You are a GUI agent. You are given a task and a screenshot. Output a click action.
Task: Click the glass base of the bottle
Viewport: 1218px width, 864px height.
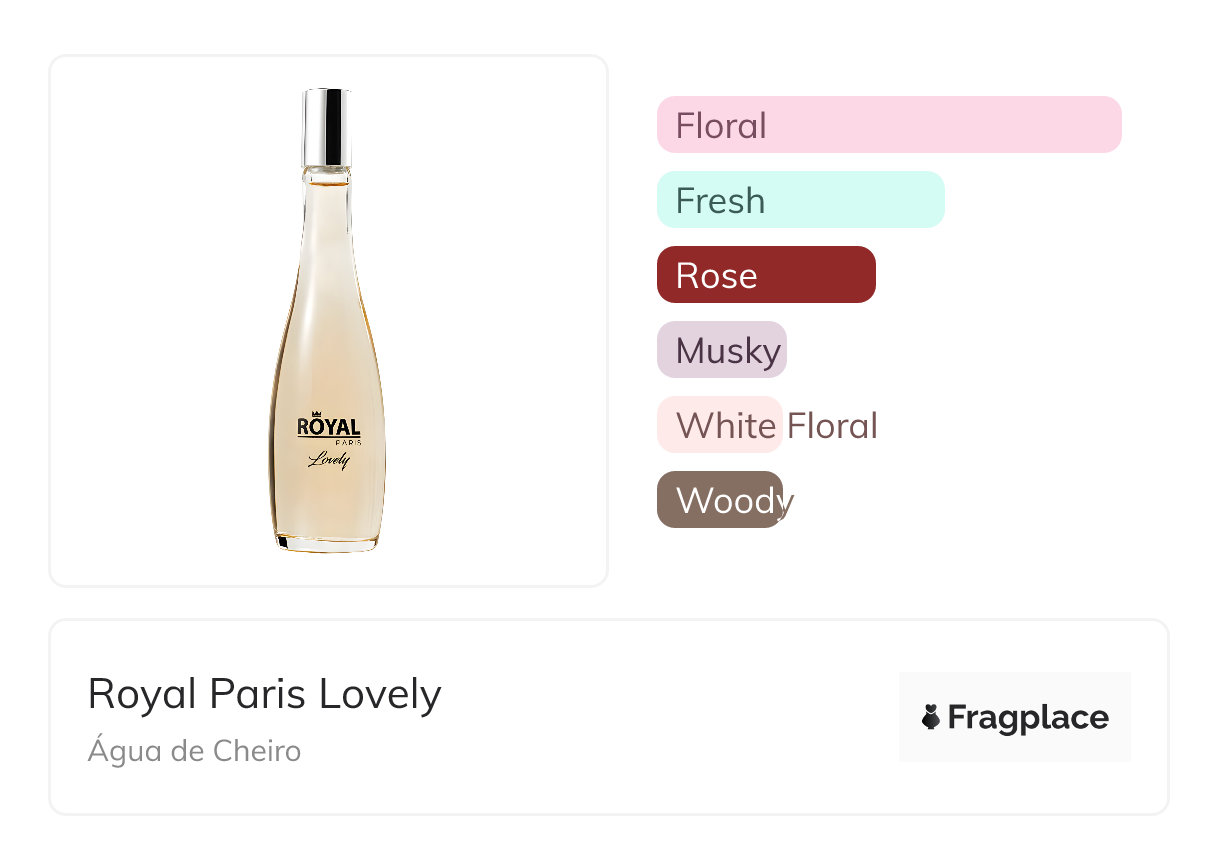pos(328,543)
